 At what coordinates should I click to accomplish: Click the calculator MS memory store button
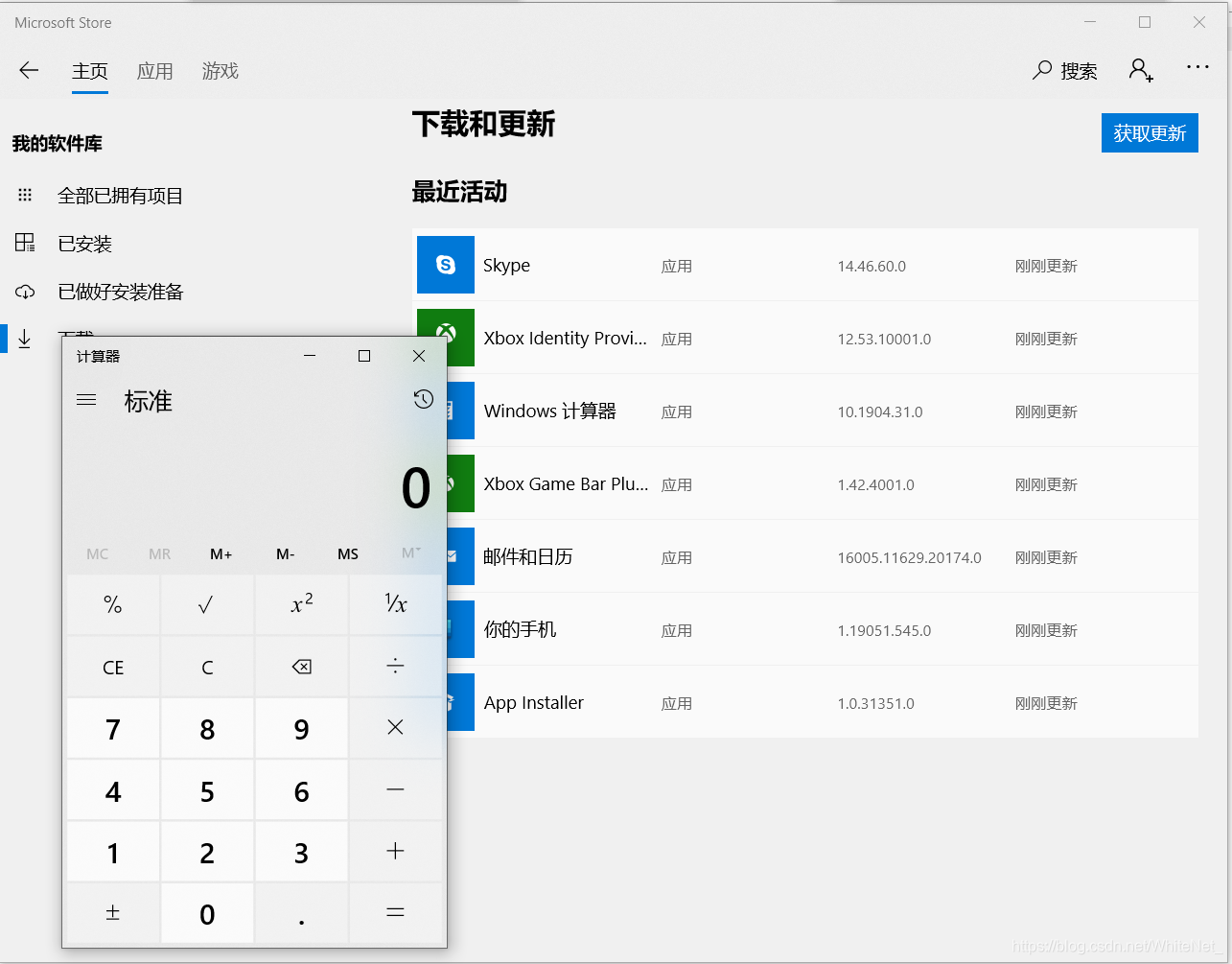[x=348, y=553]
